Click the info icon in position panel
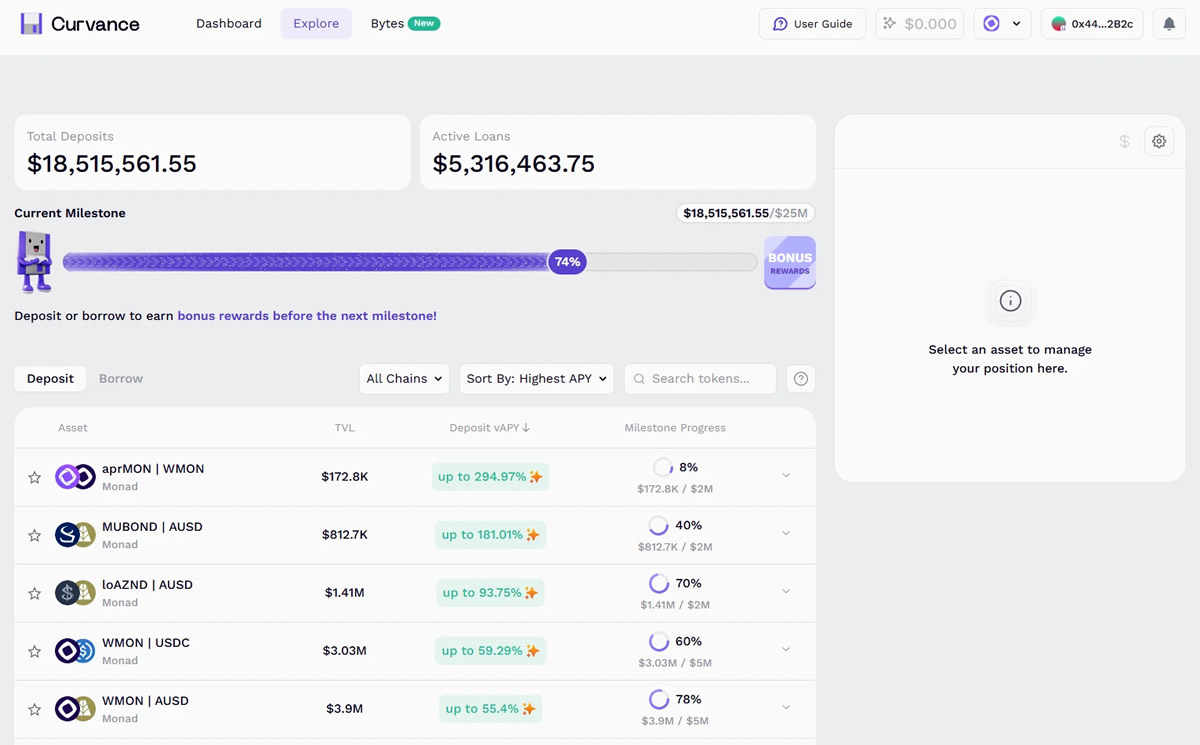1200x745 pixels. (1010, 301)
